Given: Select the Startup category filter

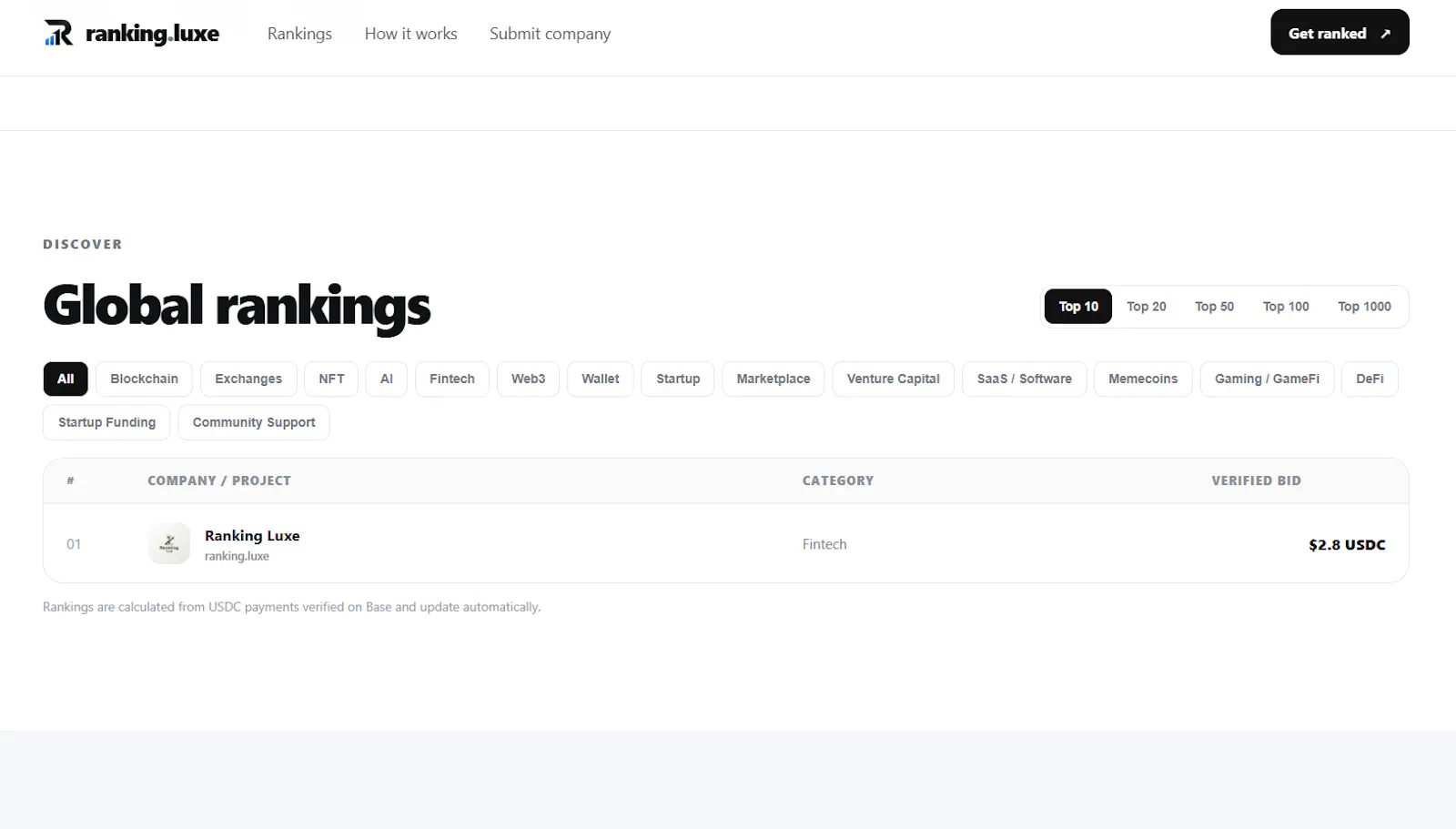Looking at the screenshot, I should 678,379.
